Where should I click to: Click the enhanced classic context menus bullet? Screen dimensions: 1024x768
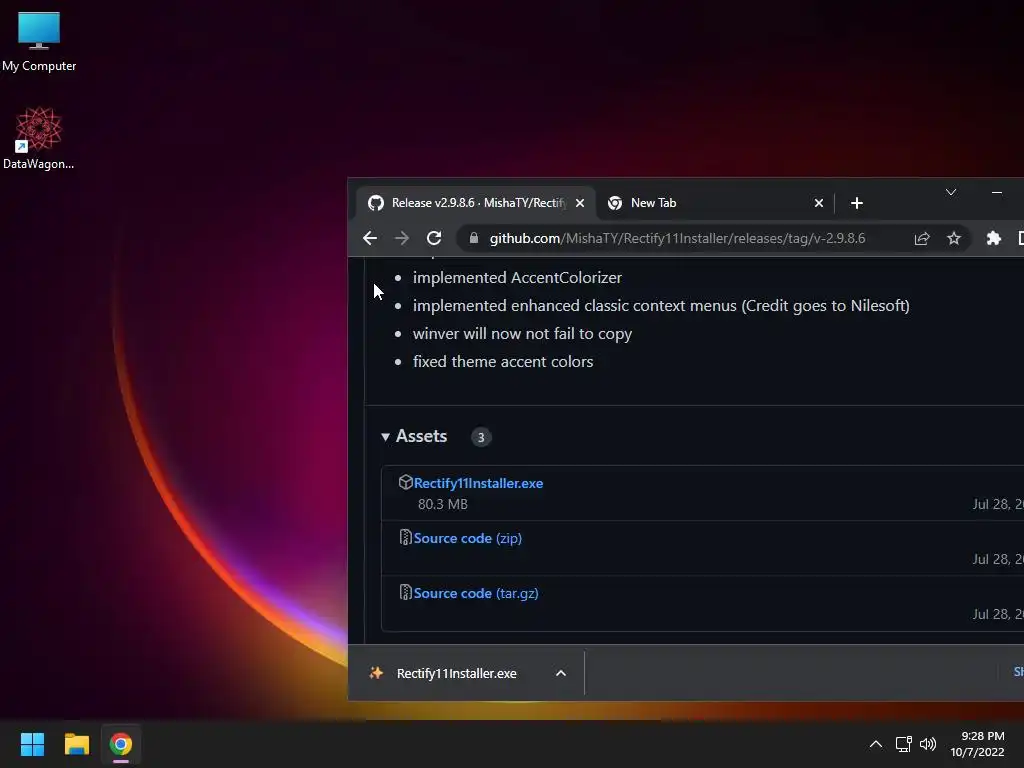661,306
